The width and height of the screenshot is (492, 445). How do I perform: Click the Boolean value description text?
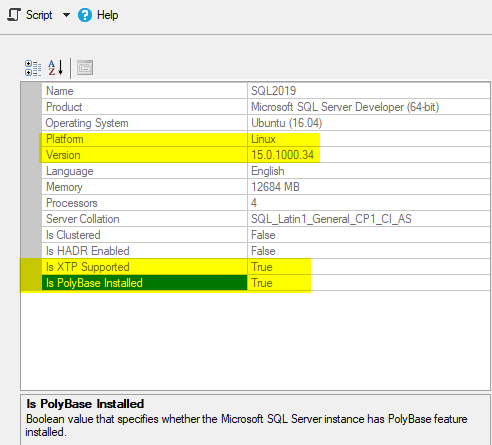click(247, 425)
